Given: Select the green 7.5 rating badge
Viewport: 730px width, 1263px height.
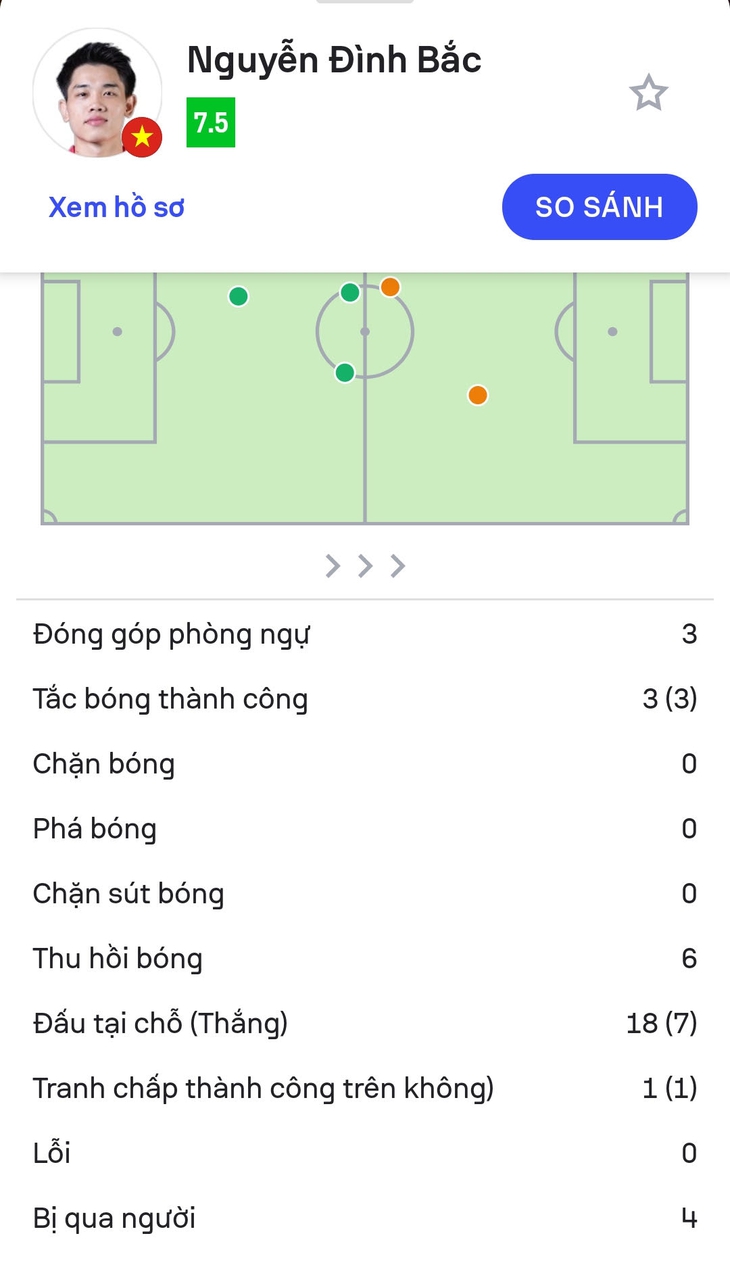Looking at the screenshot, I should tap(211, 123).
